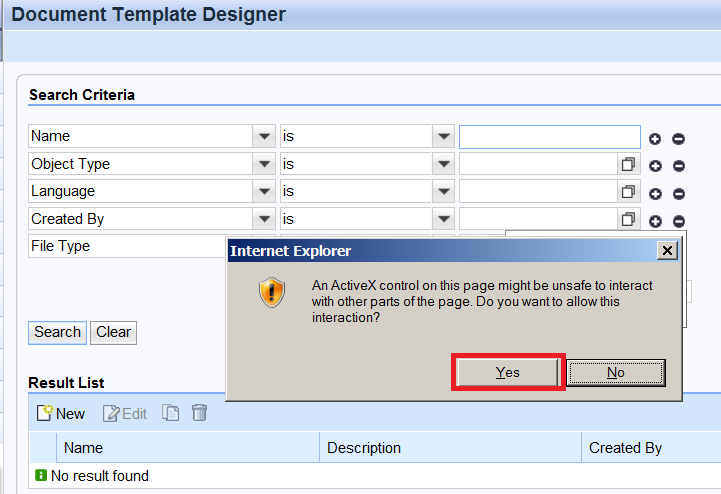The width and height of the screenshot is (721, 494).
Task: Expand the Created By field dropdown arrow
Action: click(264, 219)
